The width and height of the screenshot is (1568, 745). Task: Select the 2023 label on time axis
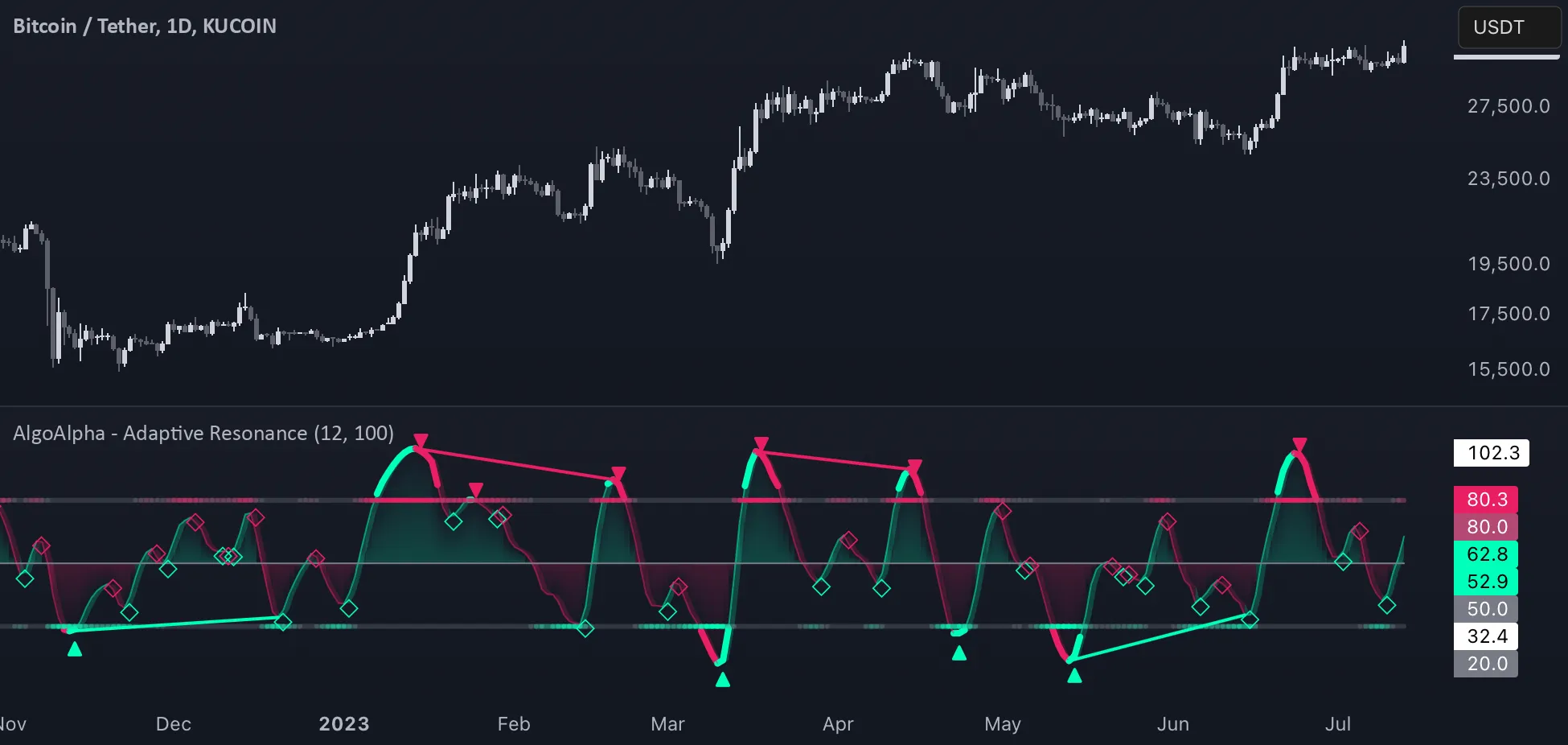[x=344, y=724]
